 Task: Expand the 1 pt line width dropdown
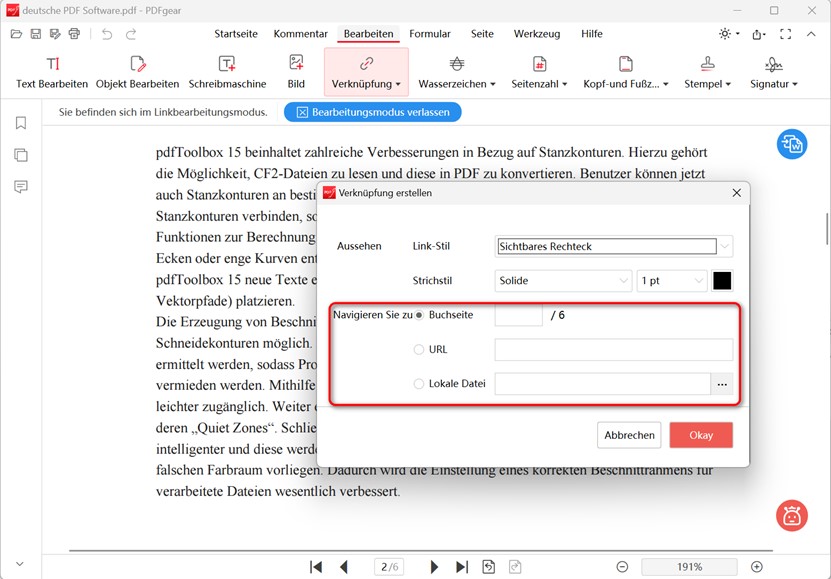pyautogui.click(x=672, y=281)
